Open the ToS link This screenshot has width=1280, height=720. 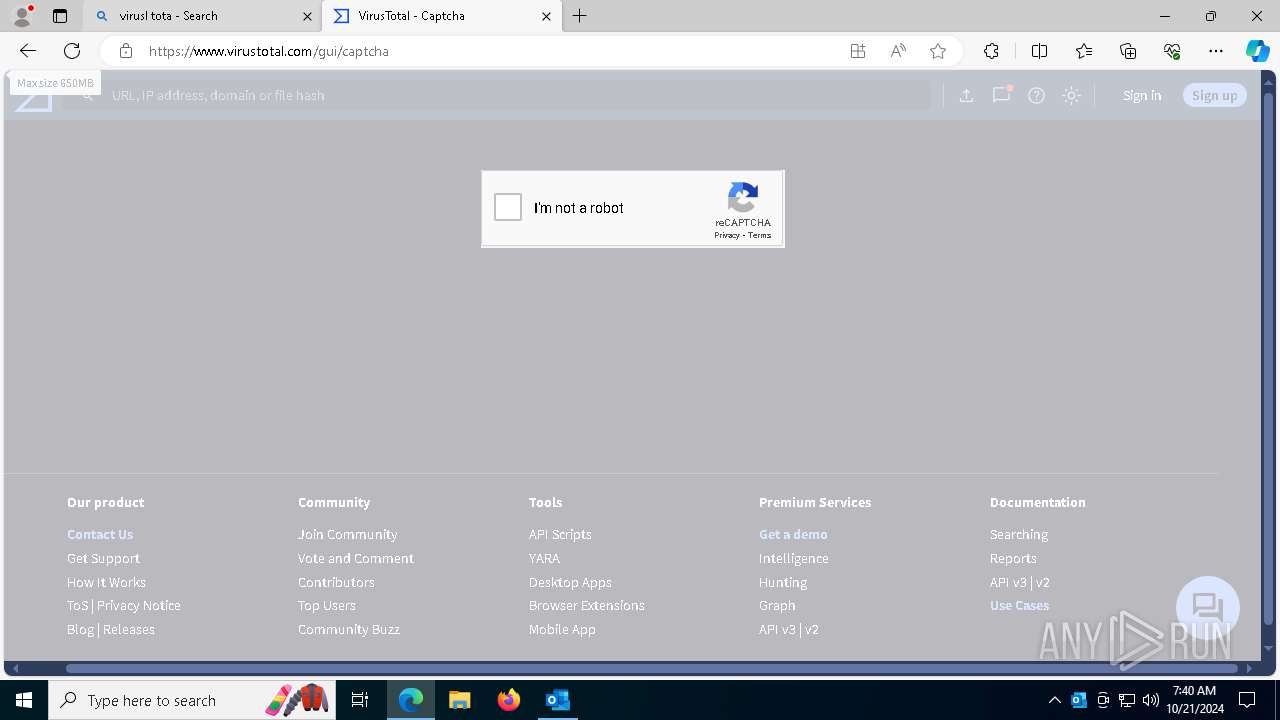point(77,605)
